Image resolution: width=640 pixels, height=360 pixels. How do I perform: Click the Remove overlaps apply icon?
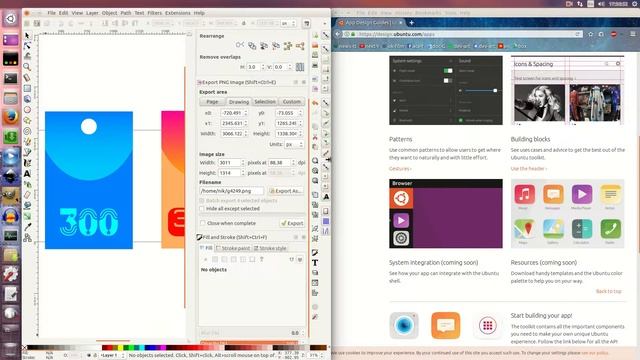(300, 67)
